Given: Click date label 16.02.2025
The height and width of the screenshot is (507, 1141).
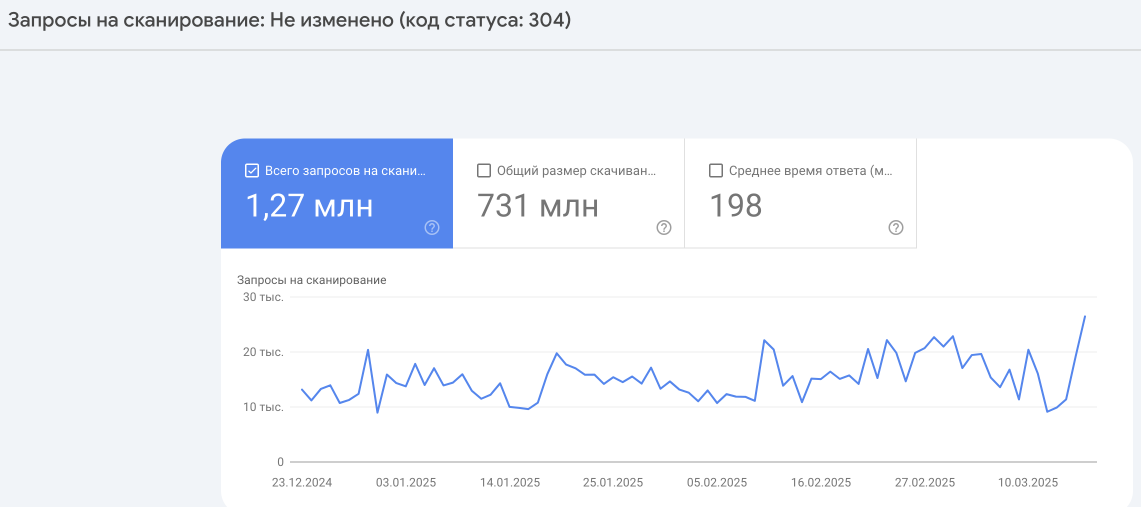Looking at the screenshot, I should point(820,483).
